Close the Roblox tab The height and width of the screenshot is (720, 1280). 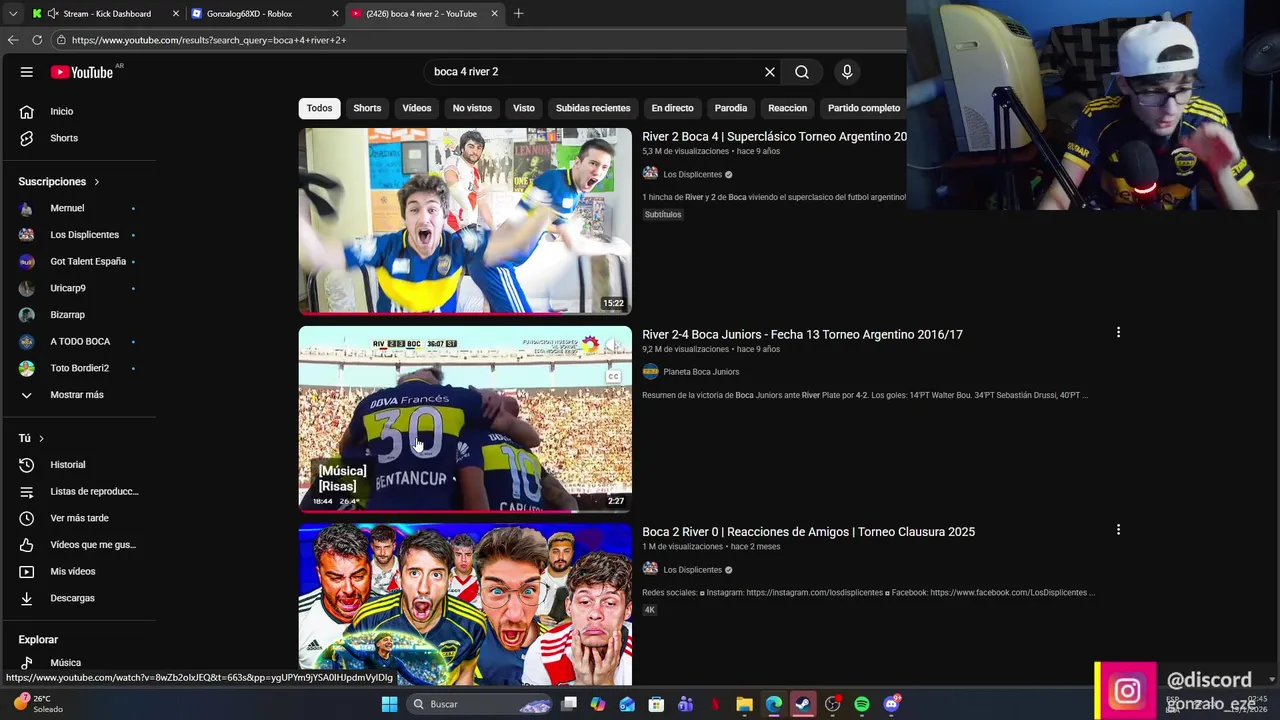335,13
